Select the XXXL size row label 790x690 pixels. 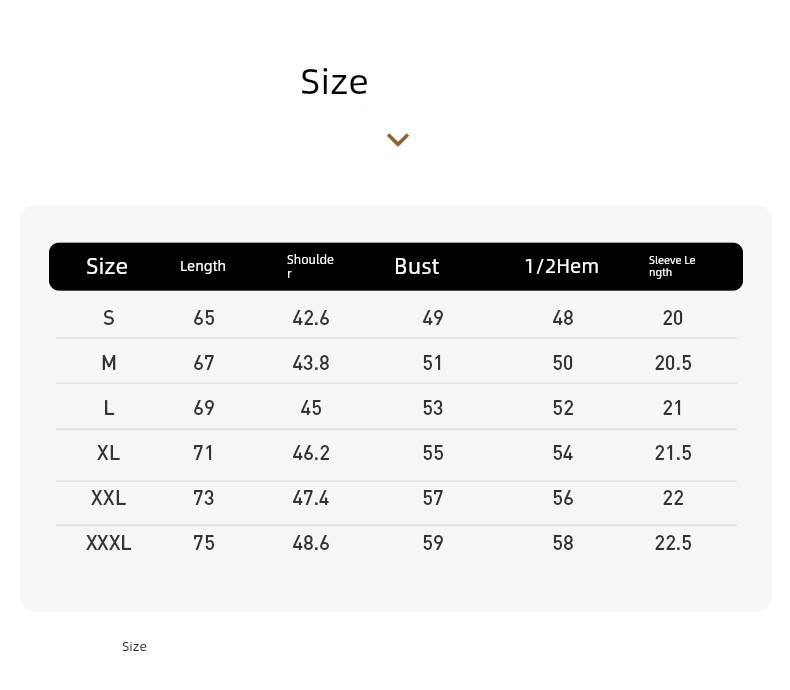(x=109, y=542)
